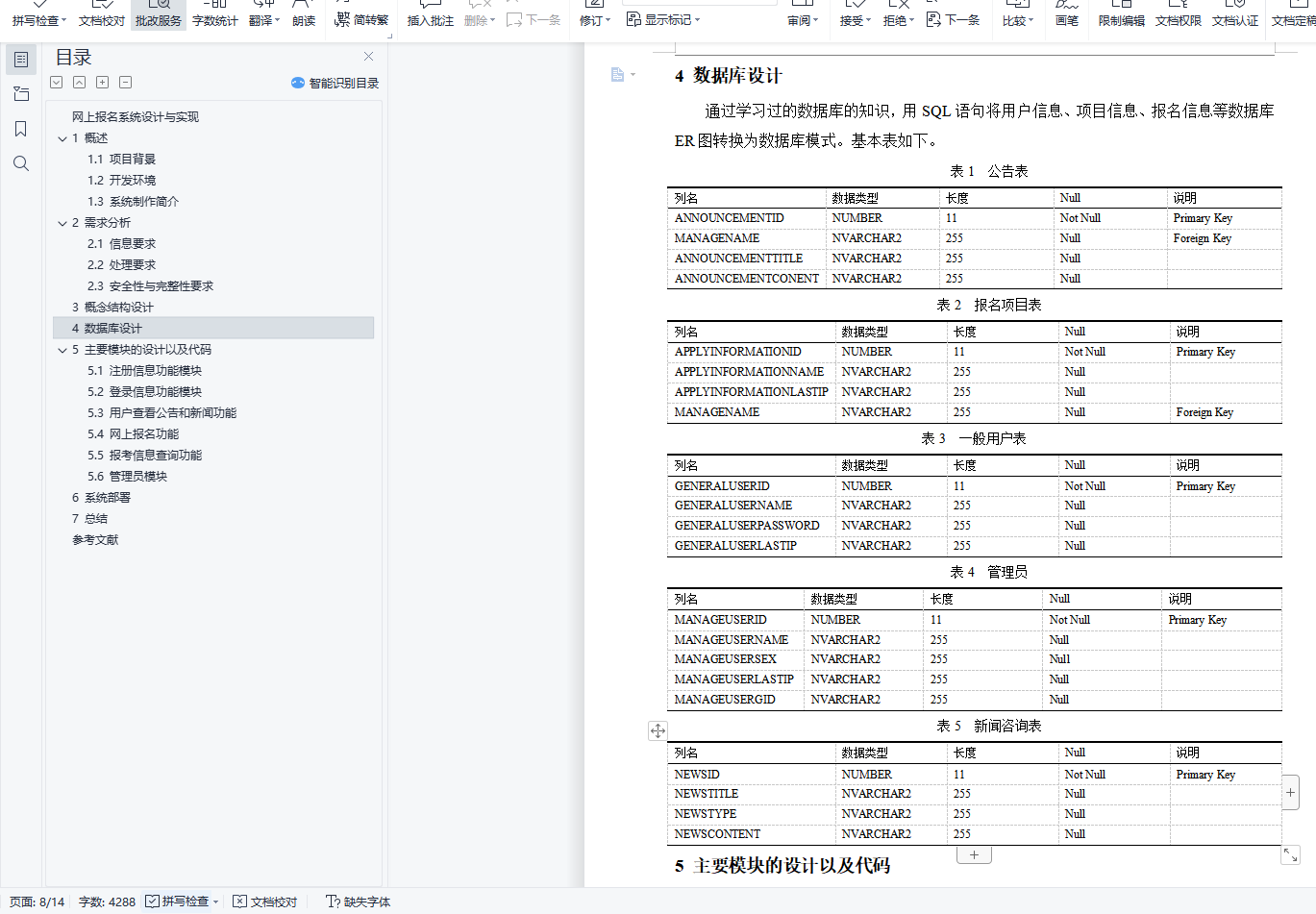The width and height of the screenshot is (1316, 914).
Task: Jump to '2.3 安全性与完整性要求' in outline
Action: pyautogui.click(x=150, y=286)
